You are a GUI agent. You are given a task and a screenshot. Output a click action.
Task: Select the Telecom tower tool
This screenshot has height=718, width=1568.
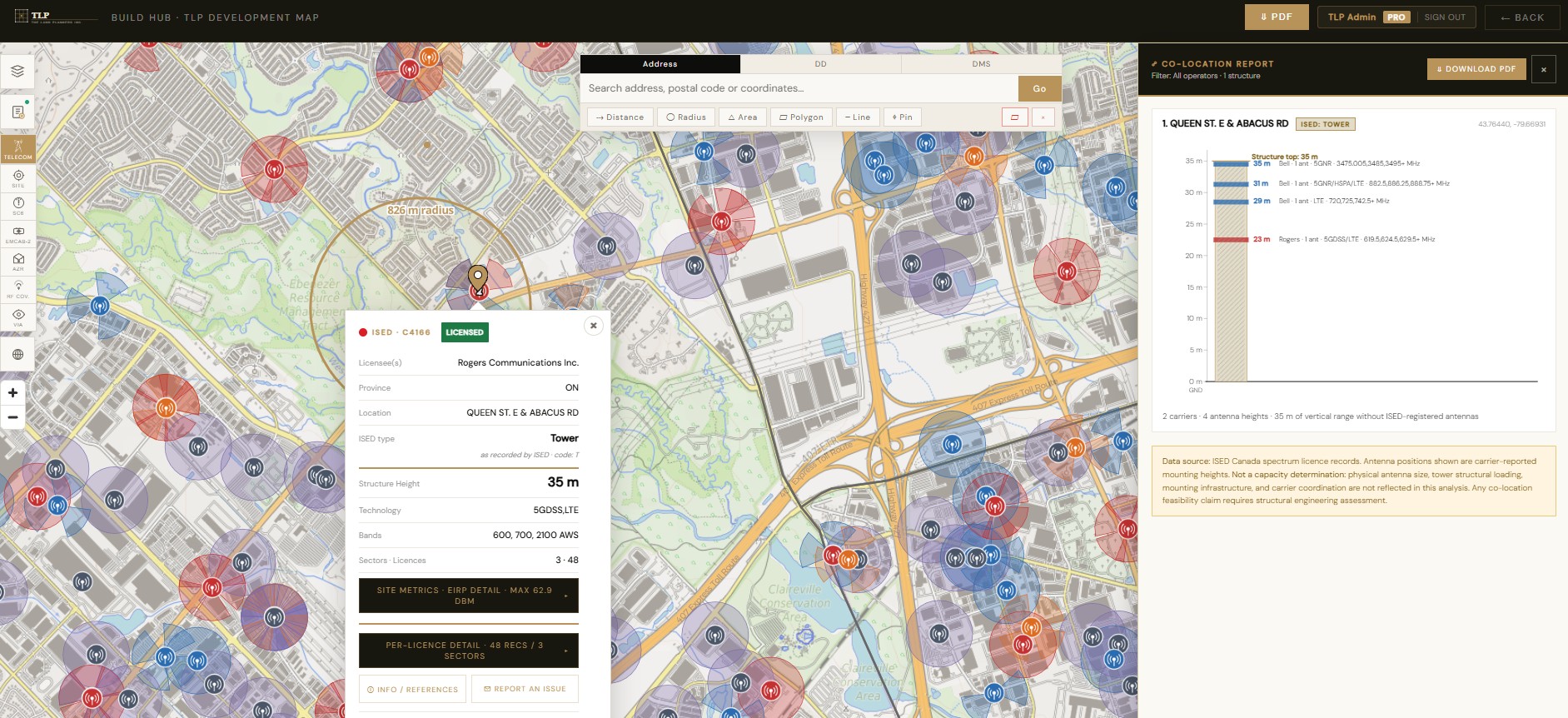tap(17, 148)
